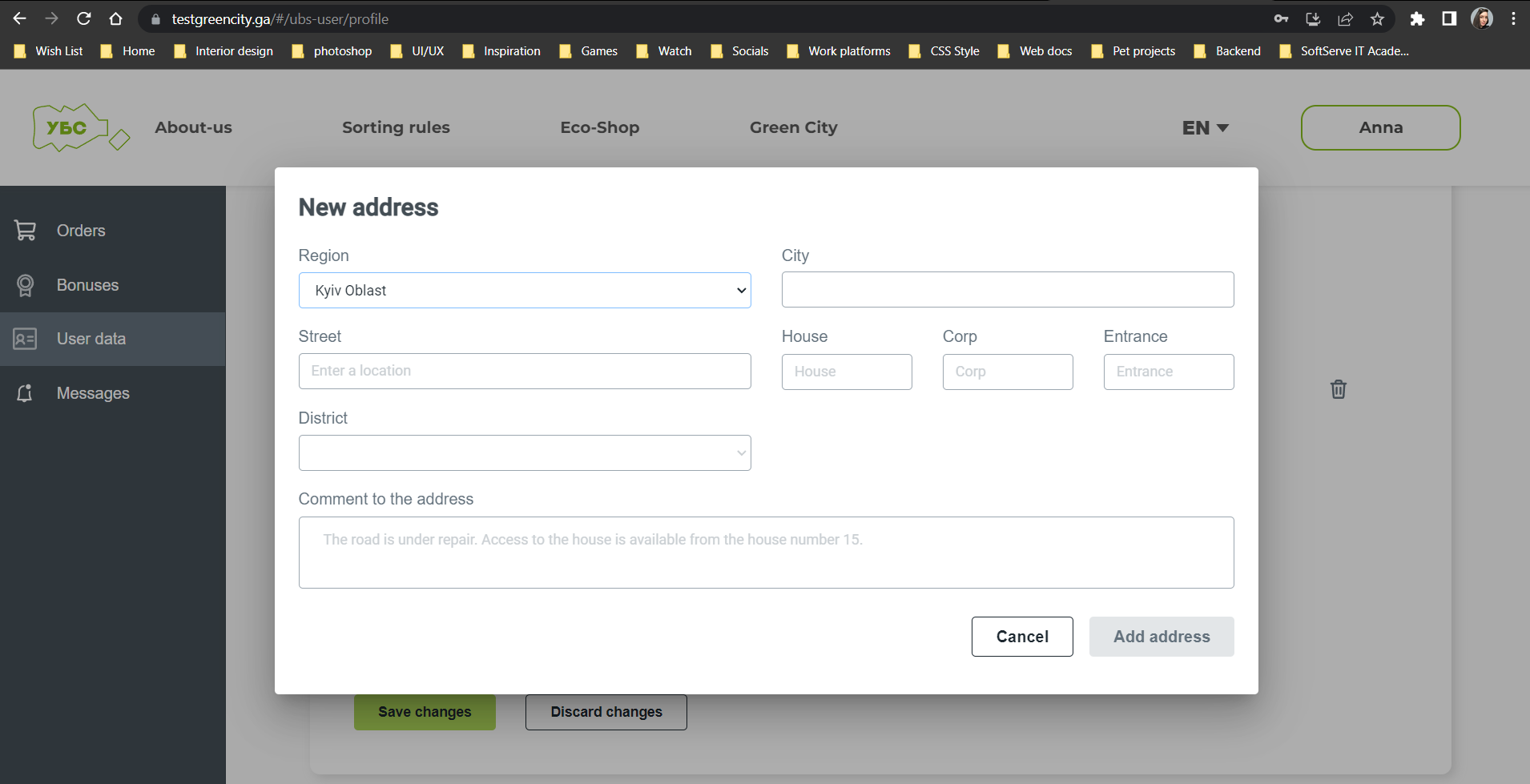Select the Bonuses medal icon
The image size is (1530, 784).
tap(26, 285)
